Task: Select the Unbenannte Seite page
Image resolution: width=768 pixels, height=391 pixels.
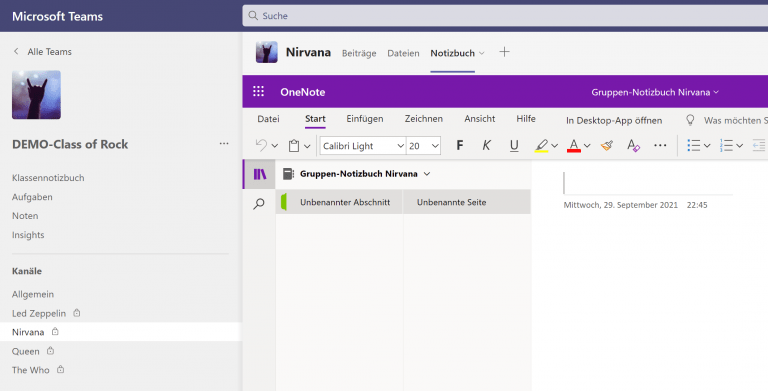Action: click(x=467, y=202)
